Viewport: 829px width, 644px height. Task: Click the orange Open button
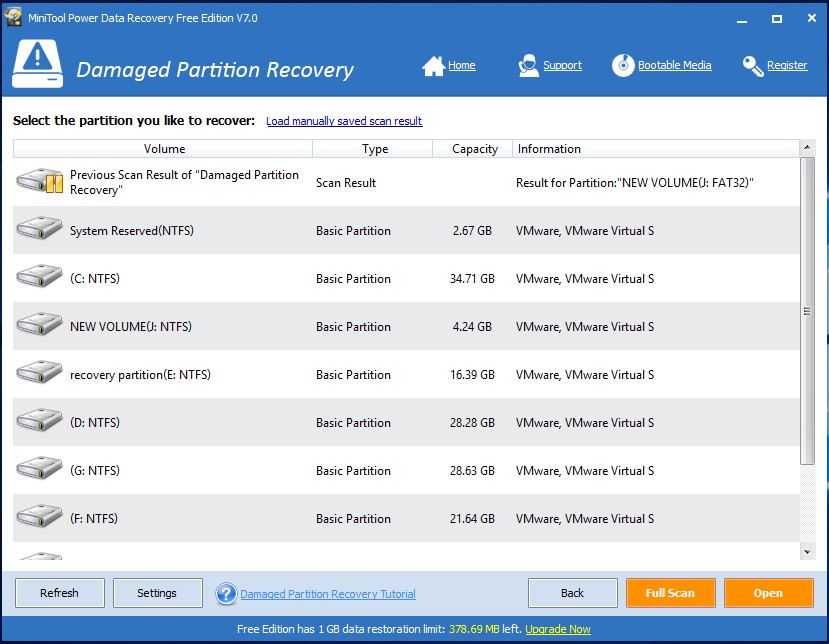click(x=768, y=593)
